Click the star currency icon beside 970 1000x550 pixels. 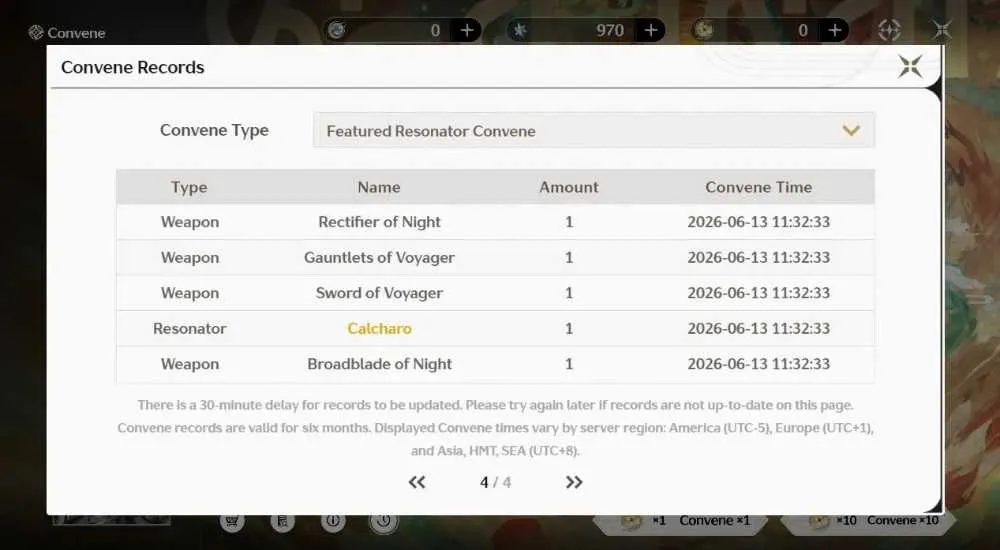tap(520, 30)
